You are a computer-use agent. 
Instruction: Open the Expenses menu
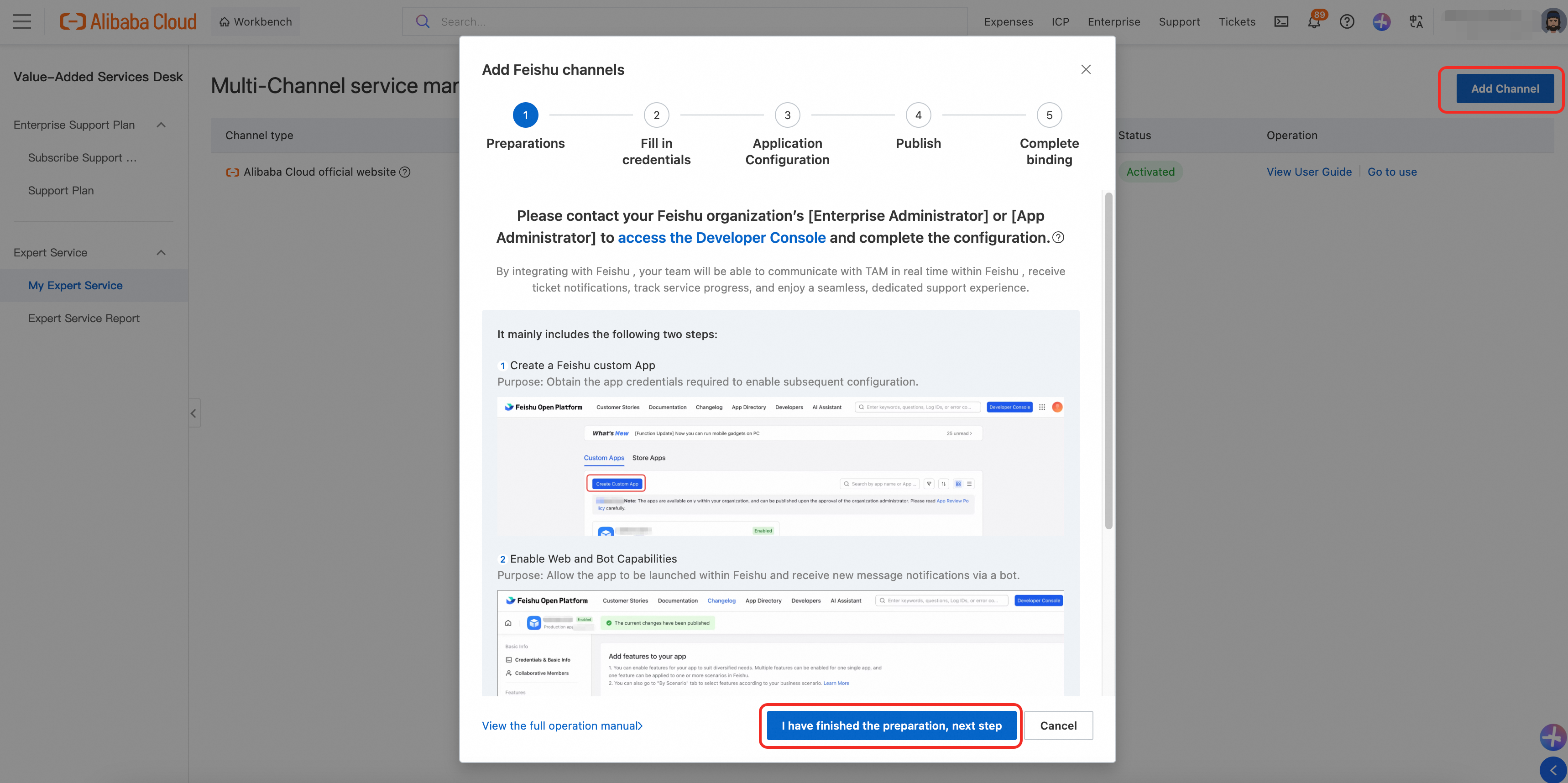[x=1009, y=22]
